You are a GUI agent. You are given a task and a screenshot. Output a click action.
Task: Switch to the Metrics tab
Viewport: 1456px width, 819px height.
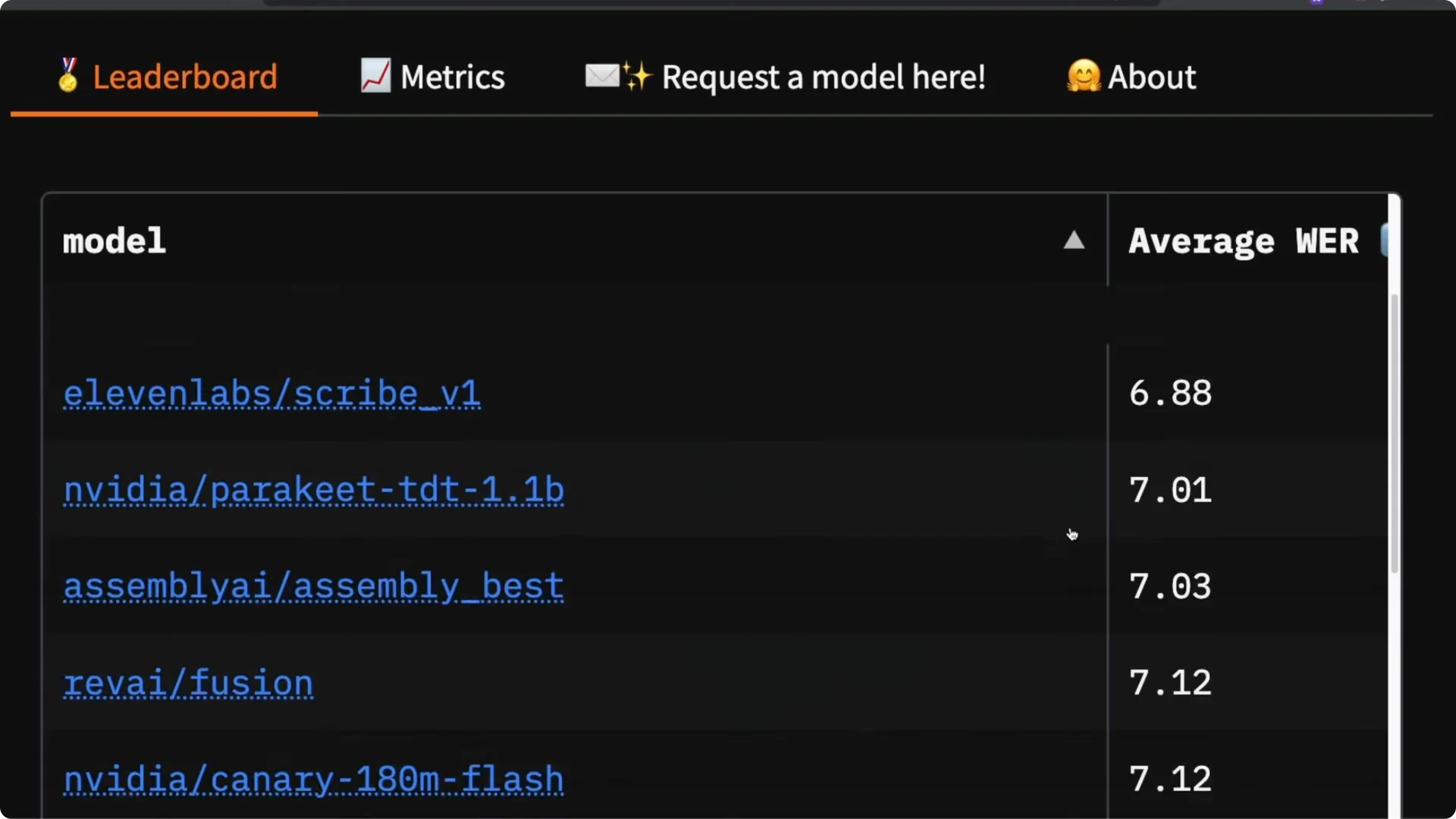pos(452,77)
